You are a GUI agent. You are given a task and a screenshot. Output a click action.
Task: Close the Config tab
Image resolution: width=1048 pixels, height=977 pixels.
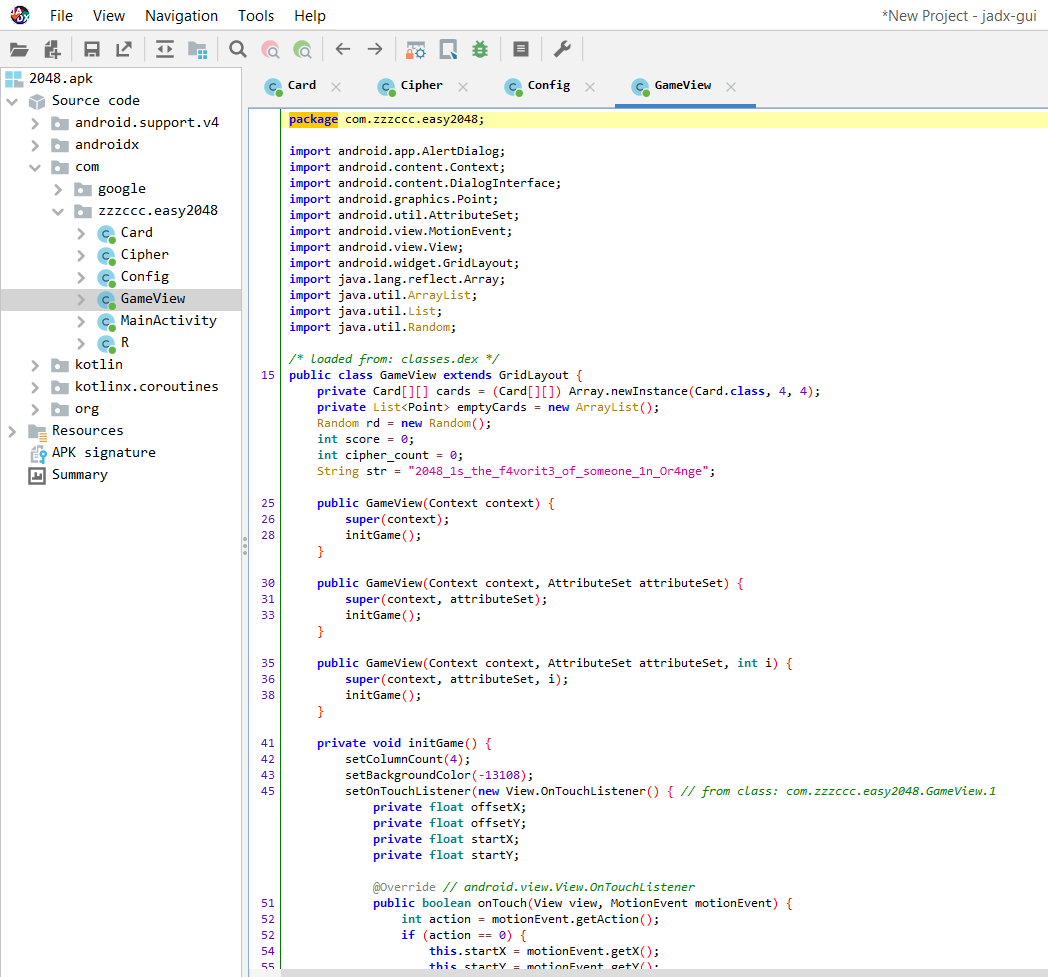(x=590, y=87)
